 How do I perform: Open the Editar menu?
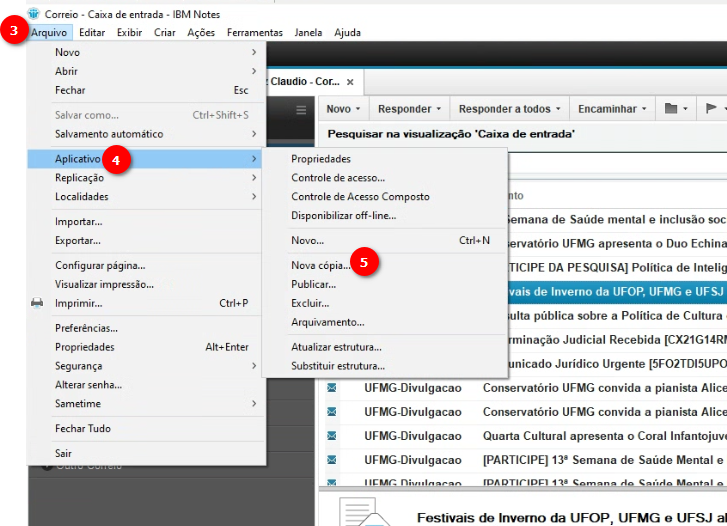click(x=92, y=32)
